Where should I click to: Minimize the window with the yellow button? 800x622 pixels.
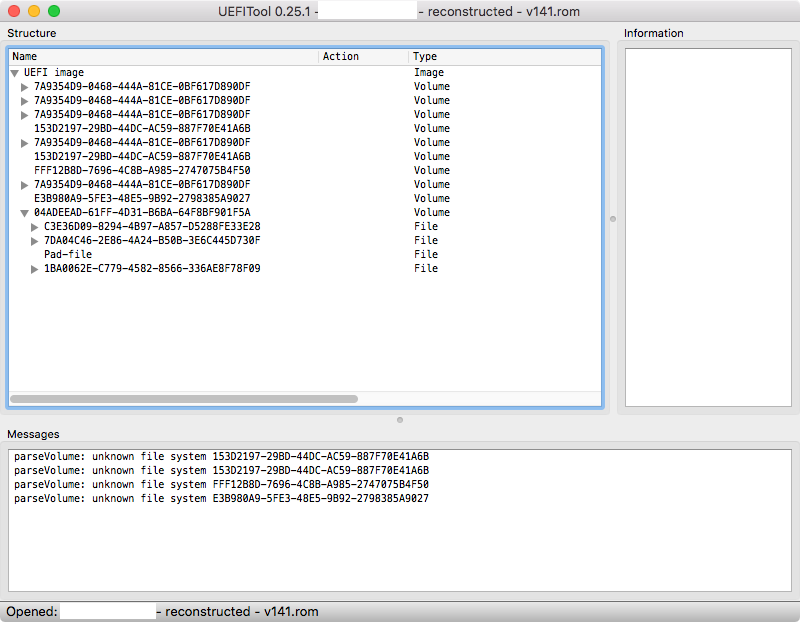pos(34,11)
